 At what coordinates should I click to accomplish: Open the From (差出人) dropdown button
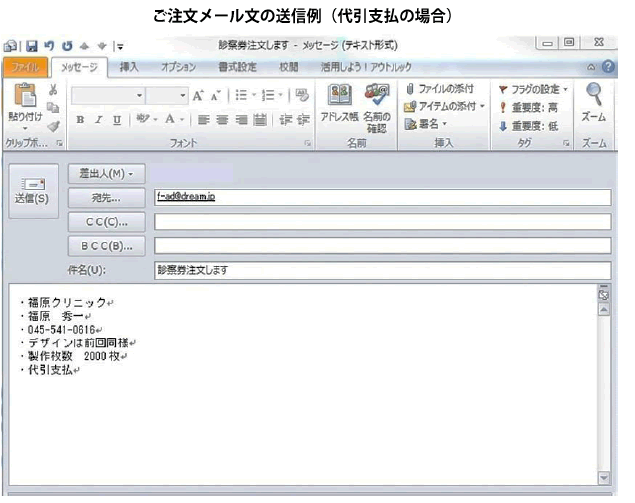(106, 174)
